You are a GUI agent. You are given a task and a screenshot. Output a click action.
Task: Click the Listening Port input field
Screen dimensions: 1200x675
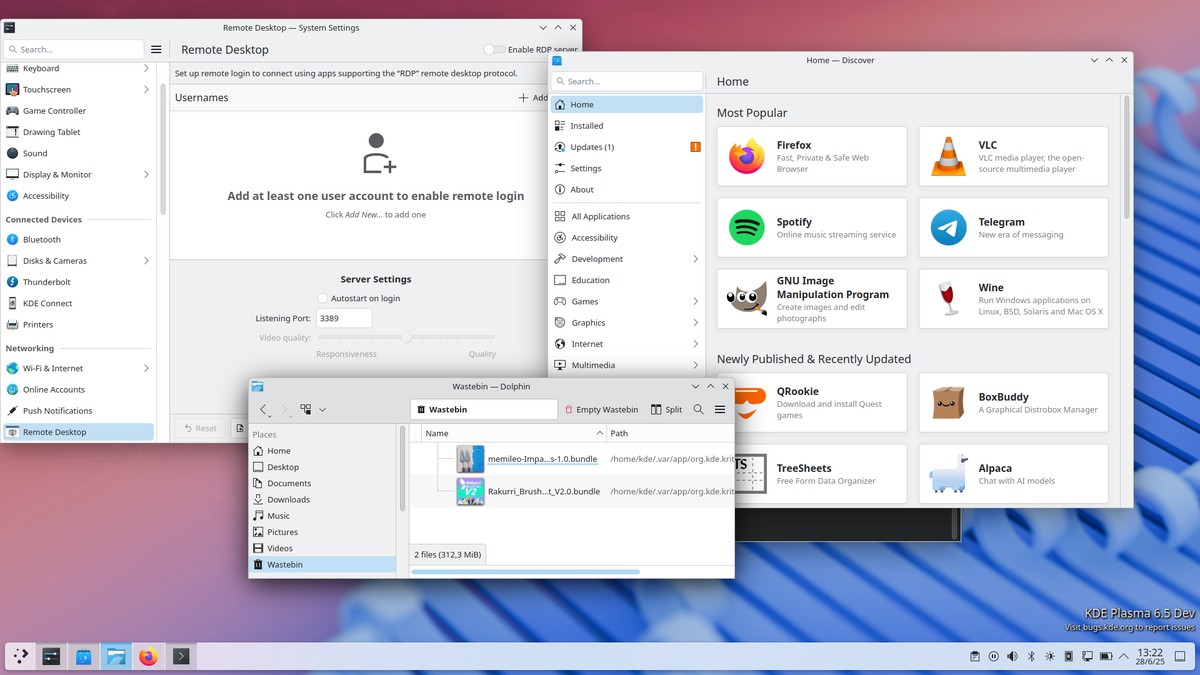point(344,317)
